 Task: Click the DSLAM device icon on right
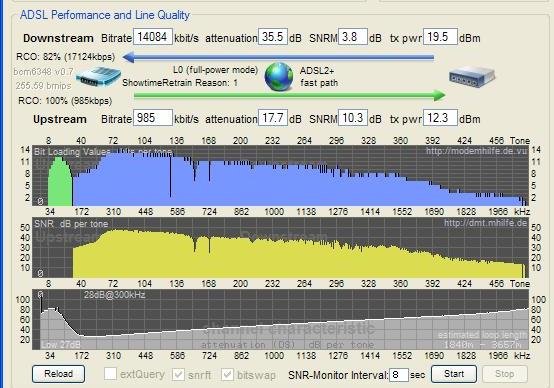point(472,77)
